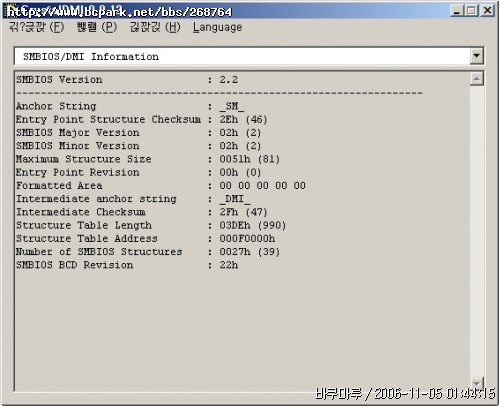
Task: Click the value 03DEh (990)
Action: [253, 225]
